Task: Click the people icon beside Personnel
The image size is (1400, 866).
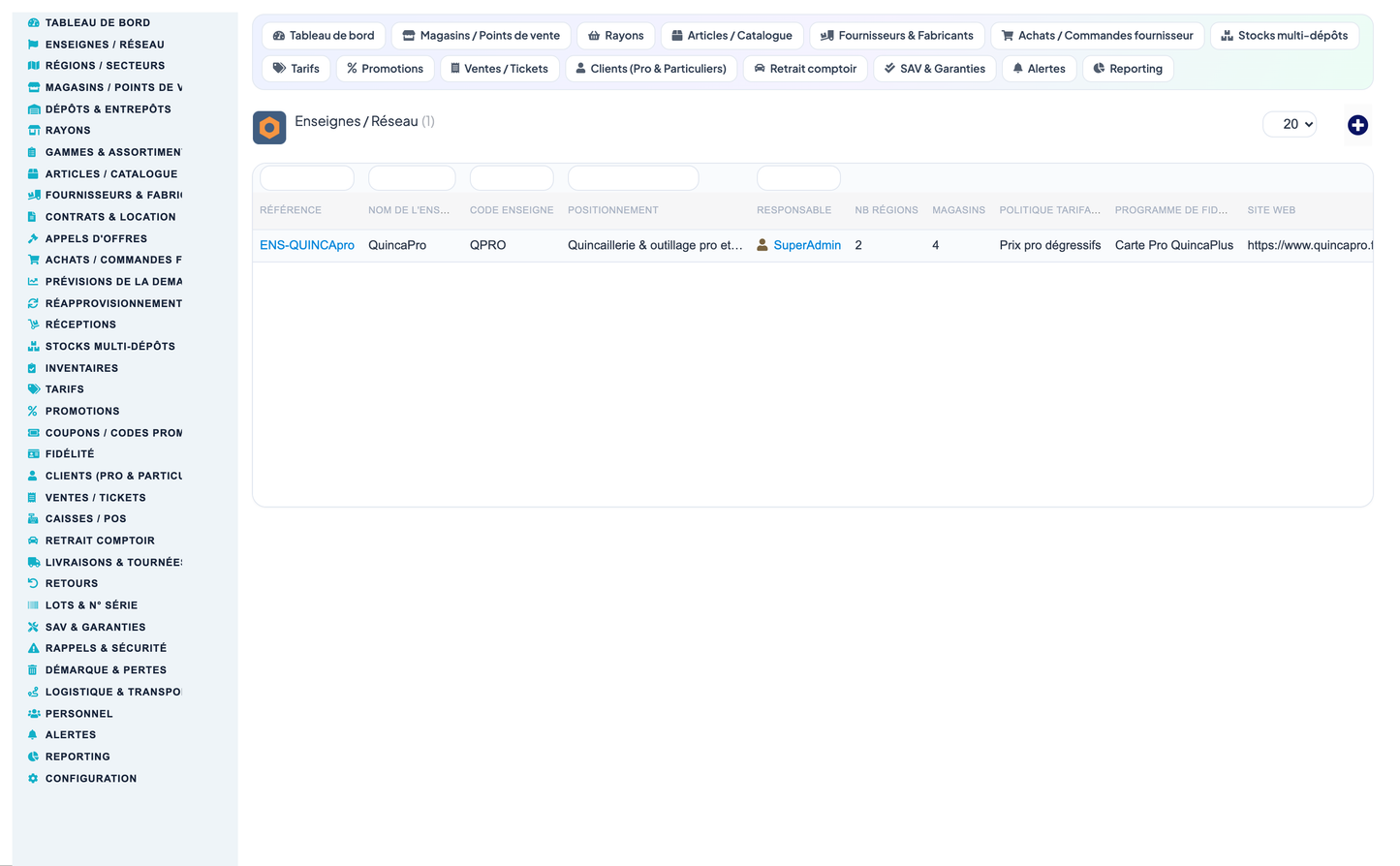Action: [x=33, y=714]
